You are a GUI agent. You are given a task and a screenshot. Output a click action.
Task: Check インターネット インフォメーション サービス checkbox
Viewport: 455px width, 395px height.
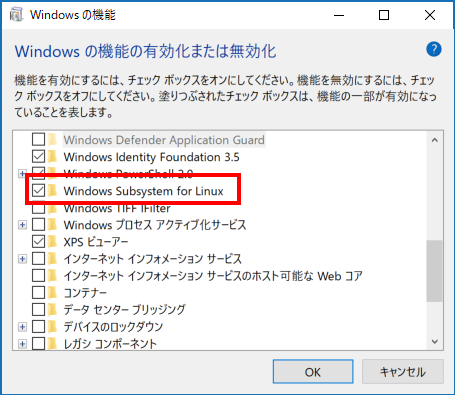tap(38, 258)
